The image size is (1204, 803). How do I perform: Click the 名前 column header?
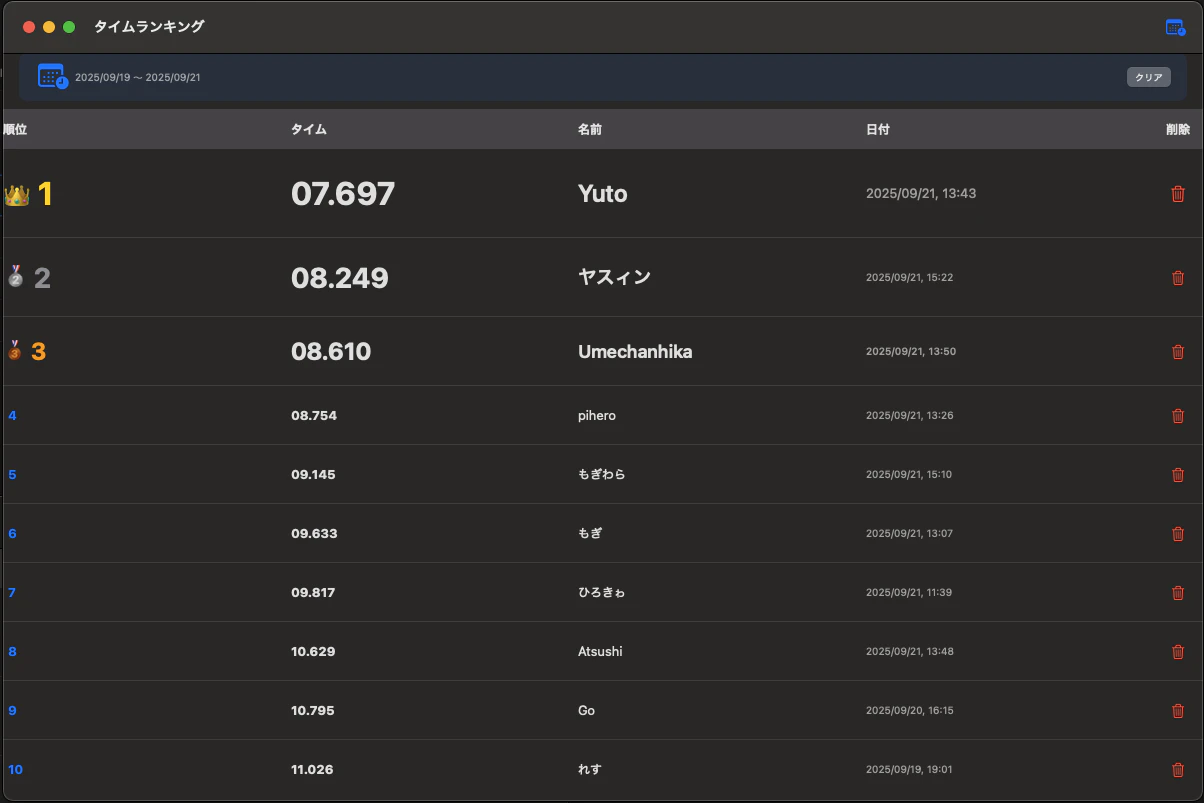590,130
